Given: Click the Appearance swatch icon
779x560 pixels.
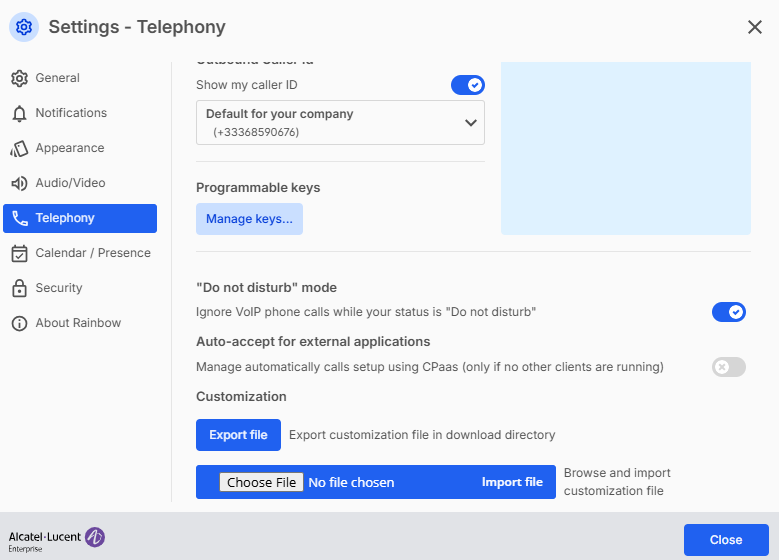Looking at the screenshot, I should pos(19,148).
